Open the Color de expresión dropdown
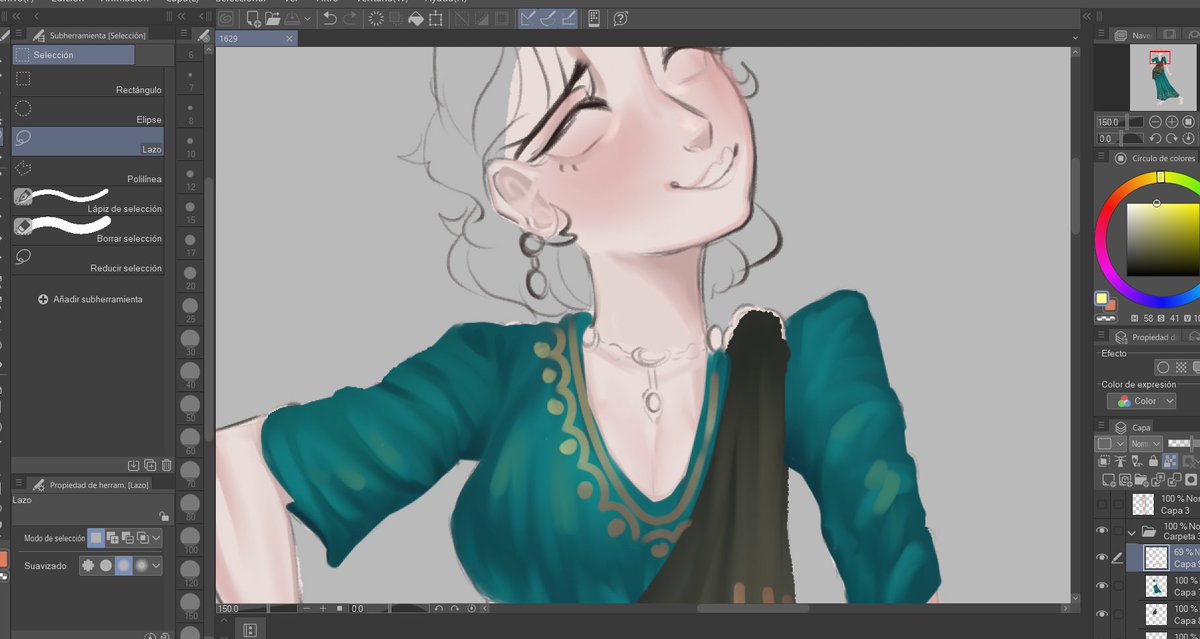The image size is (1200, 639). point(1140,401)
